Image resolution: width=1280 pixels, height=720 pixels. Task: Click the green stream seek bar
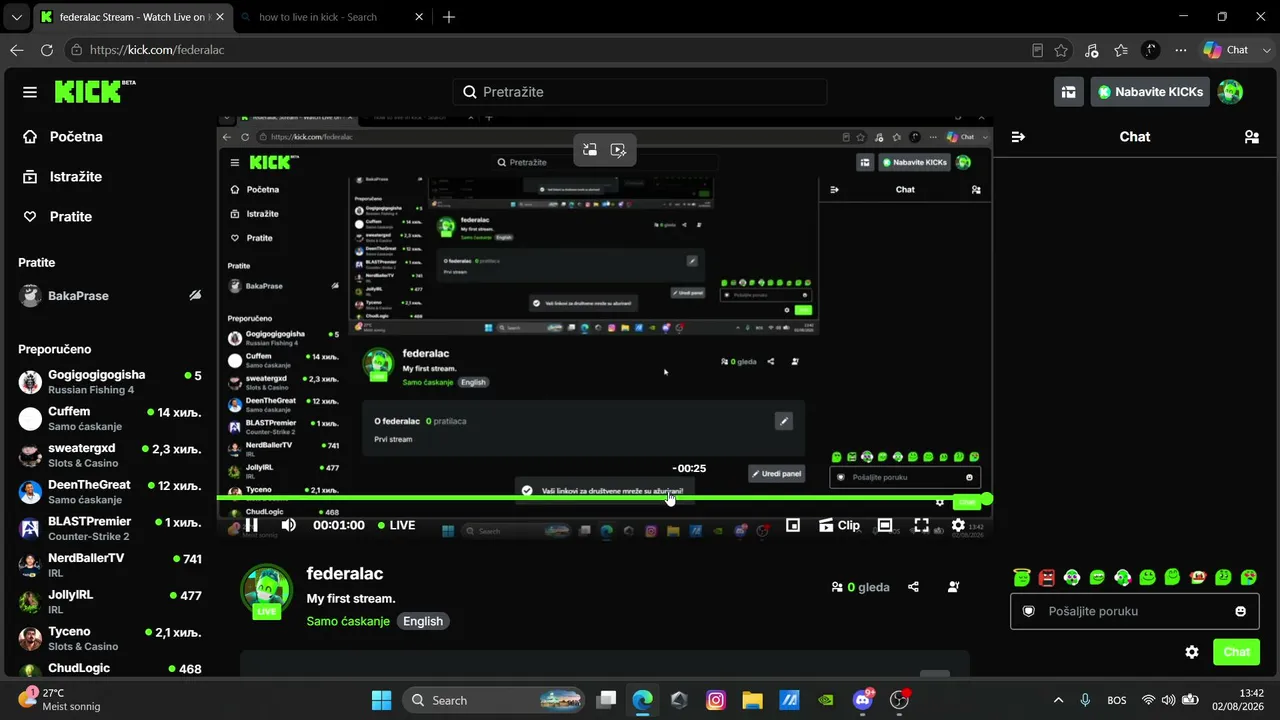click(604, 498)
